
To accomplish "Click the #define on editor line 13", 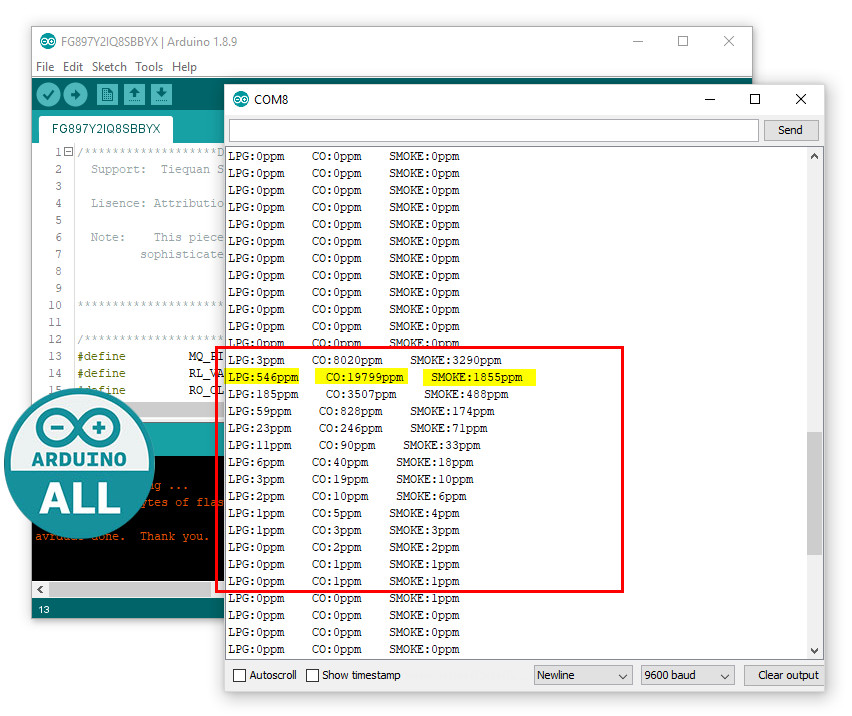I will pos(102,356).
